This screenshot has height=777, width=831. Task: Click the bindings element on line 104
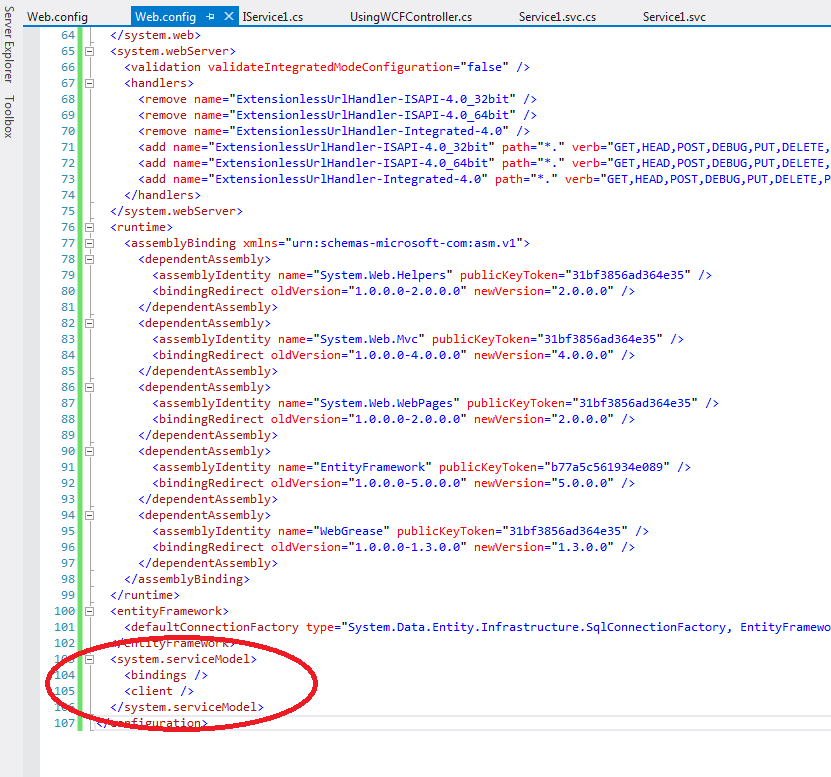(x=166, y=675)
